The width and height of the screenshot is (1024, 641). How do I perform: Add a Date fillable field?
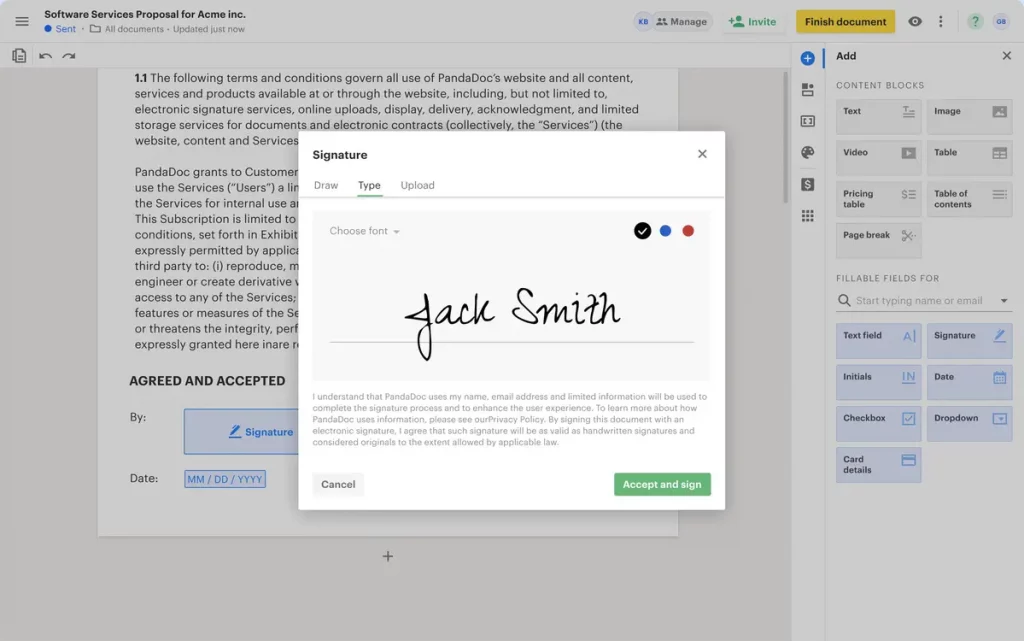click(969, 382)
